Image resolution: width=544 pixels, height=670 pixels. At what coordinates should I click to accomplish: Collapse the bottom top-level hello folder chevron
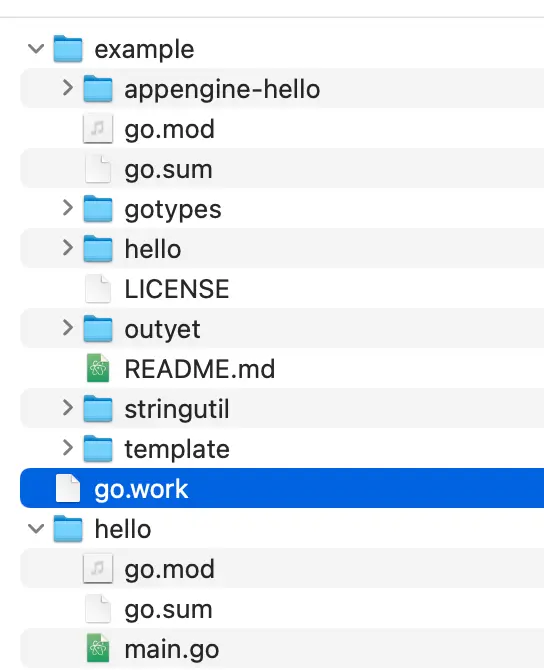pos(36,529)
